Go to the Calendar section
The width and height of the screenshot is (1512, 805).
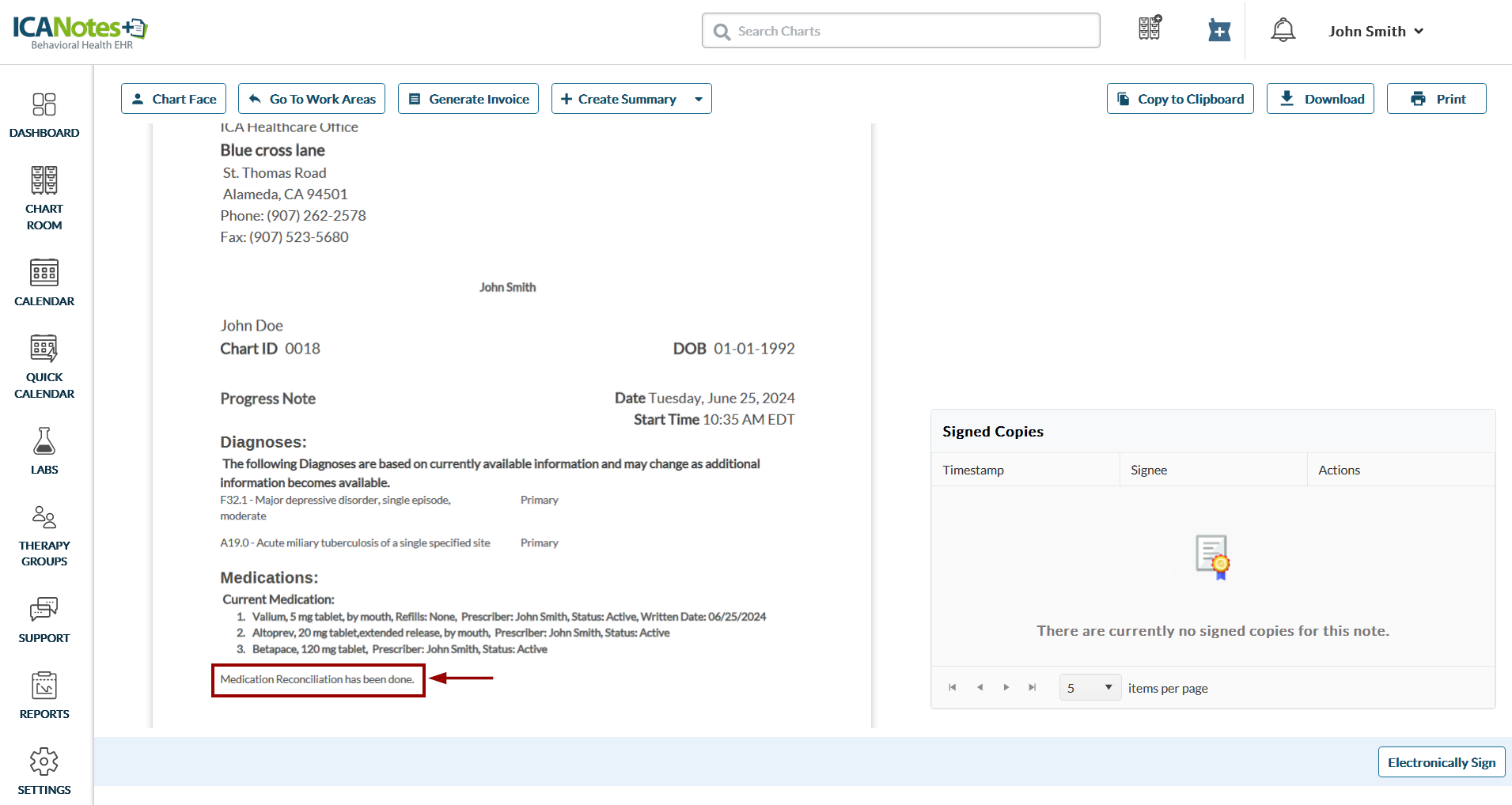(x=44, y=282)
